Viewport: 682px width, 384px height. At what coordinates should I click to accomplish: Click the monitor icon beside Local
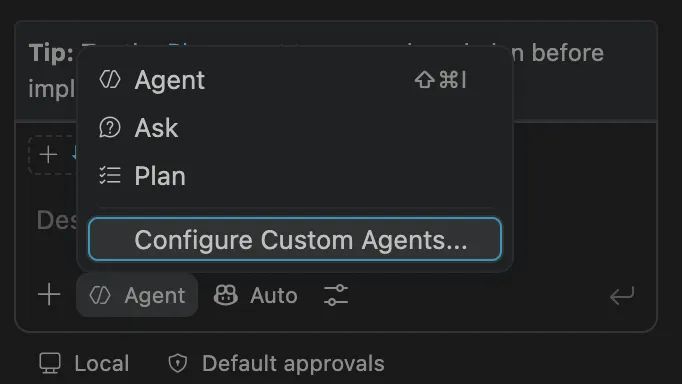pos(50,363)
